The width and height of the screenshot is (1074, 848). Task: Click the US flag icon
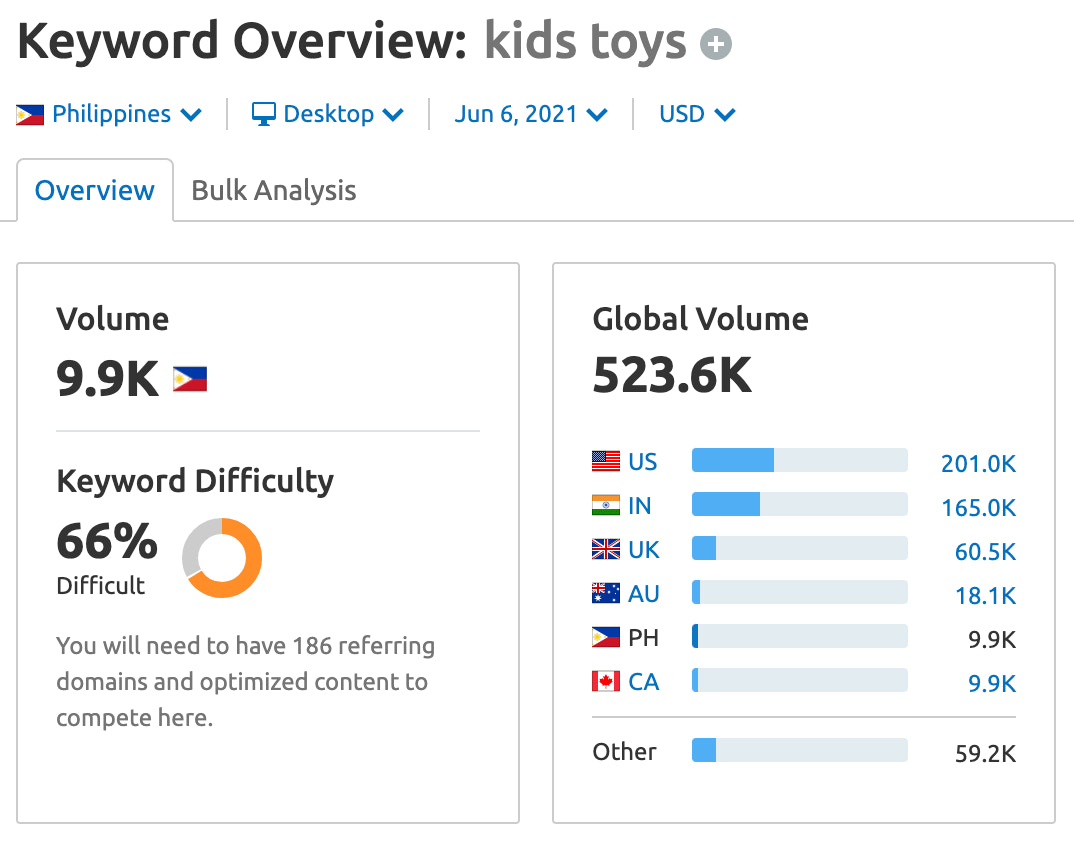click(606, 462)
